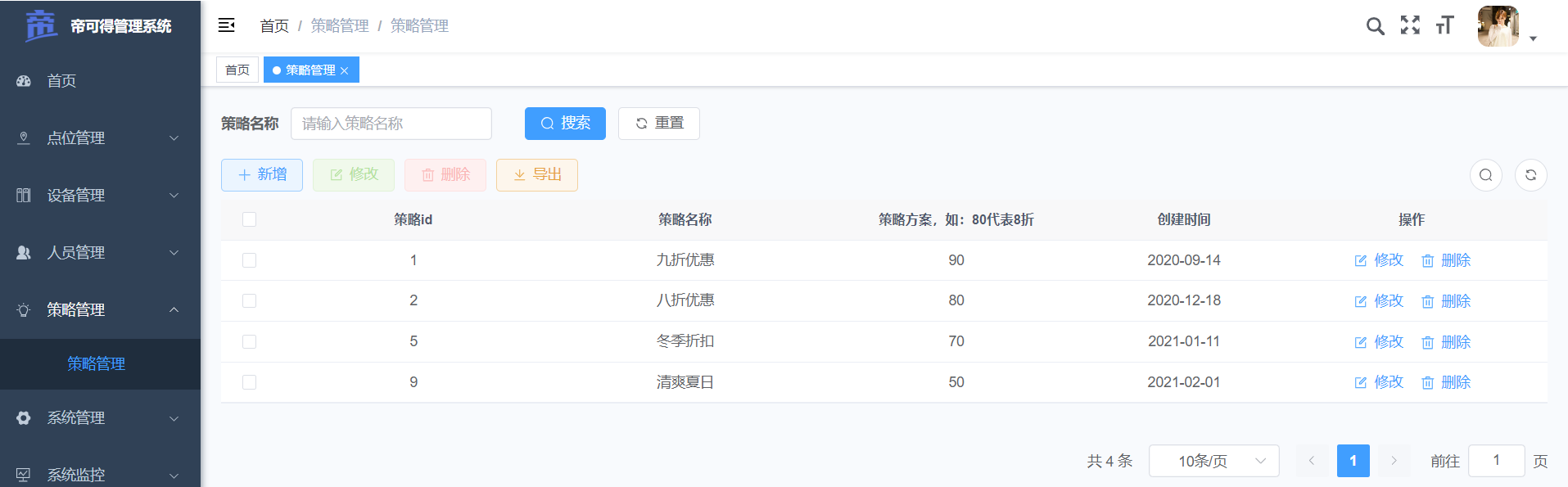This screenshot has width=1568, height=487.
Task: Click the blue 搜索 button
Action: [565, 124]
